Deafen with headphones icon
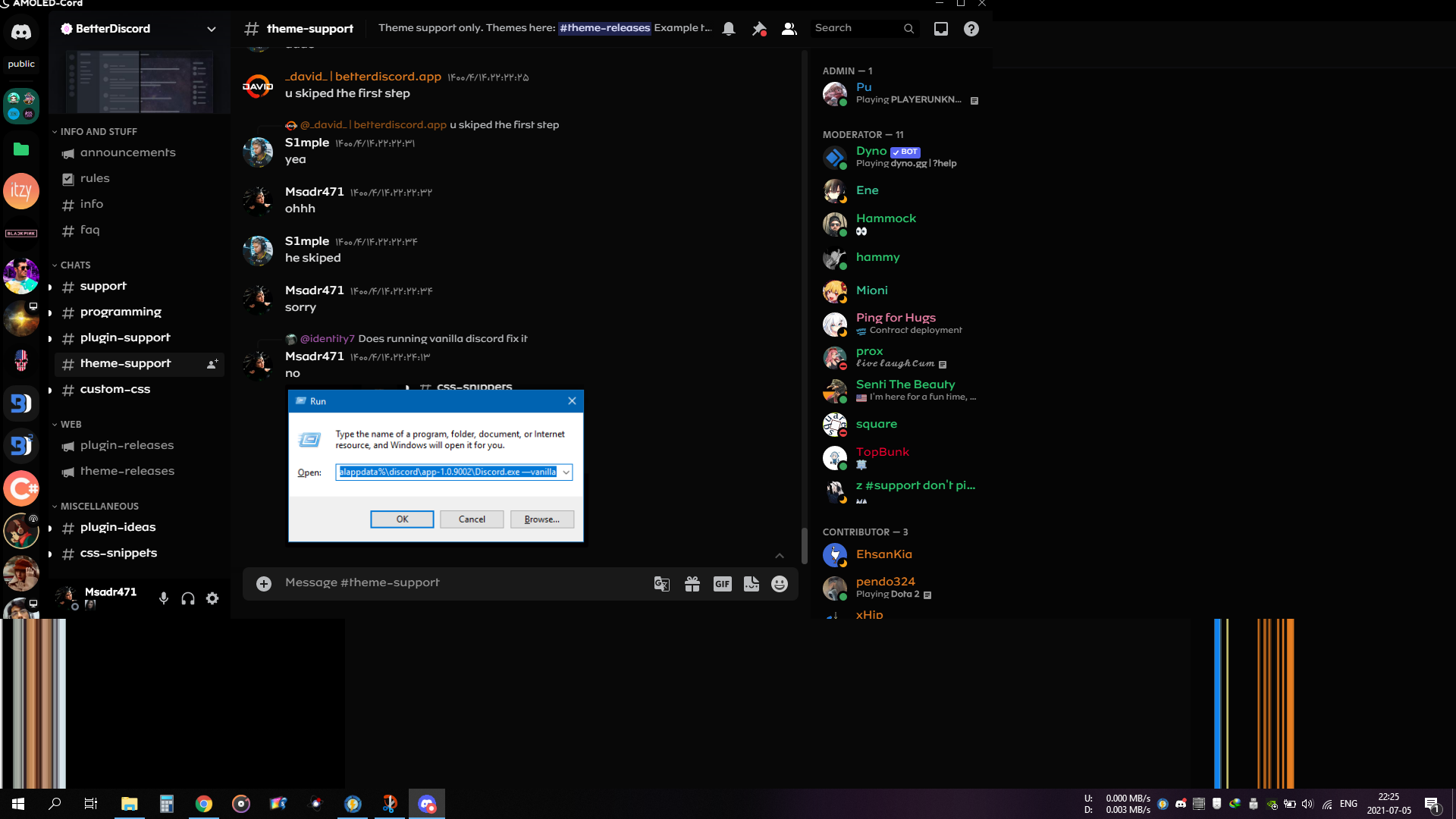The image size is (1456, 819). pyautogui.click(x=188, y=598)
